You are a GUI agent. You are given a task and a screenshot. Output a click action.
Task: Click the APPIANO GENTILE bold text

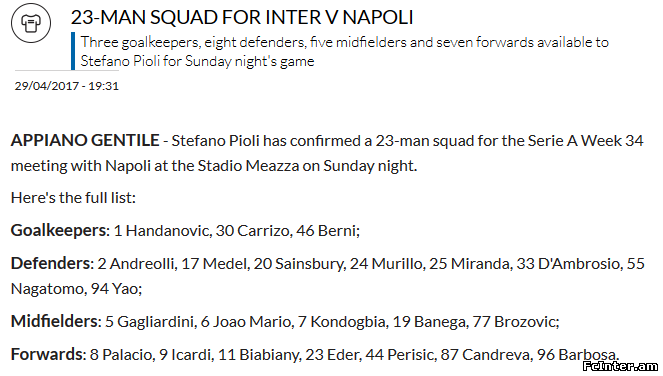(x=85, y=140)
